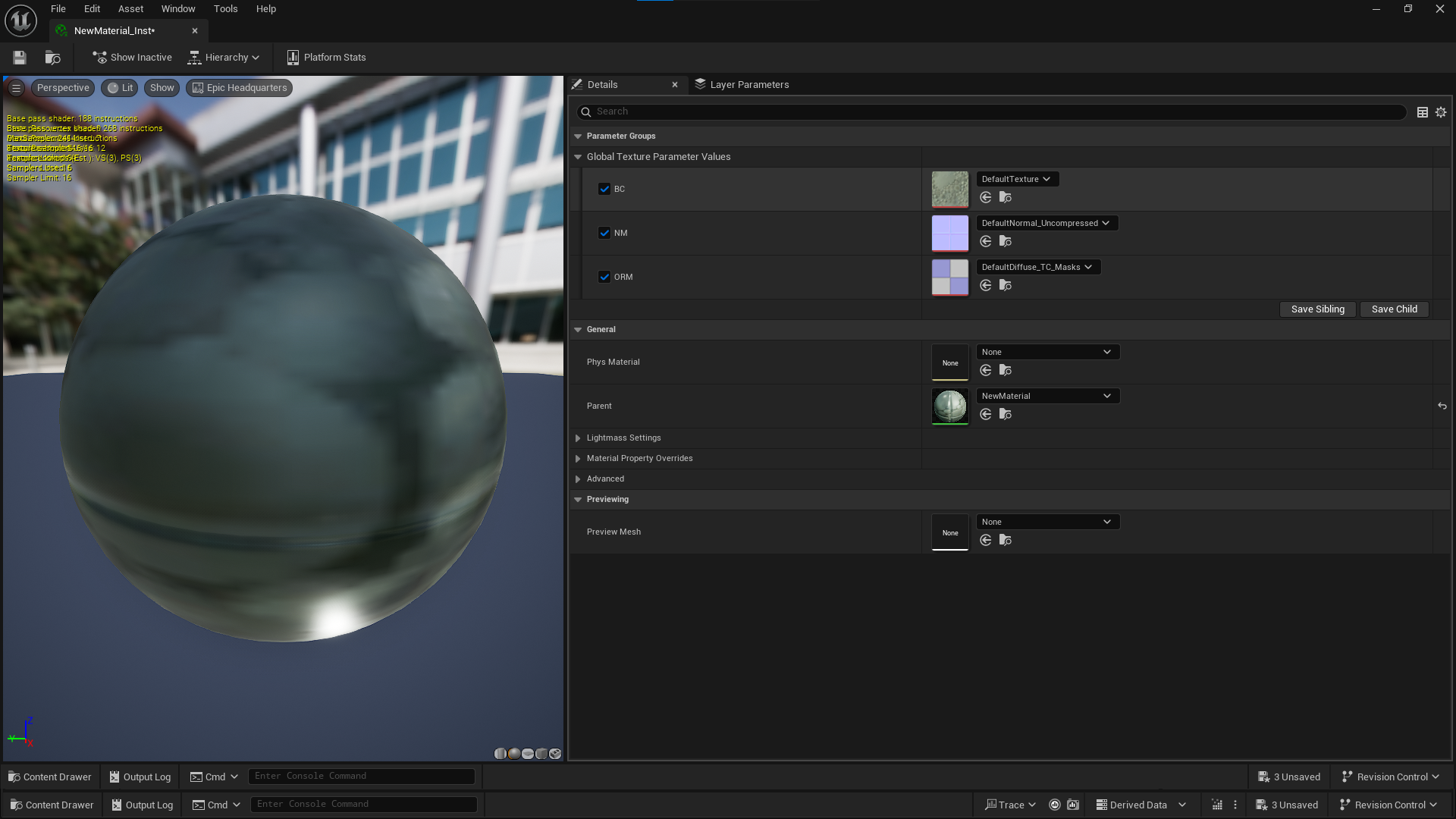This screenshot has height=819, width=1456.
Task: Browse to asset in Content Browser toolbar icon
Action: click(52, 58)
